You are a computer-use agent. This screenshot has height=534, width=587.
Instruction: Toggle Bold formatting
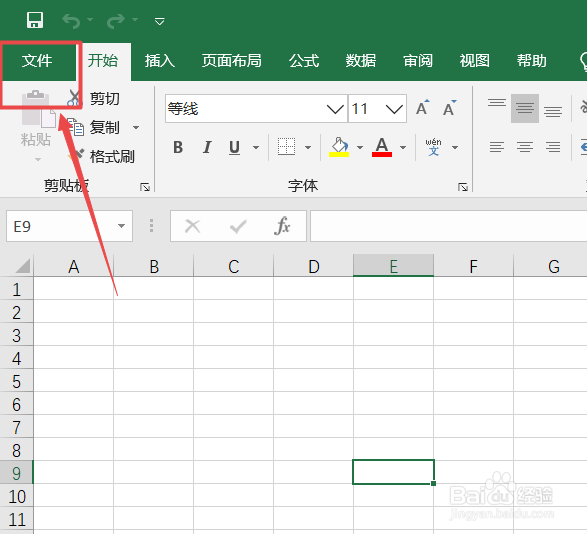[178, 147]
